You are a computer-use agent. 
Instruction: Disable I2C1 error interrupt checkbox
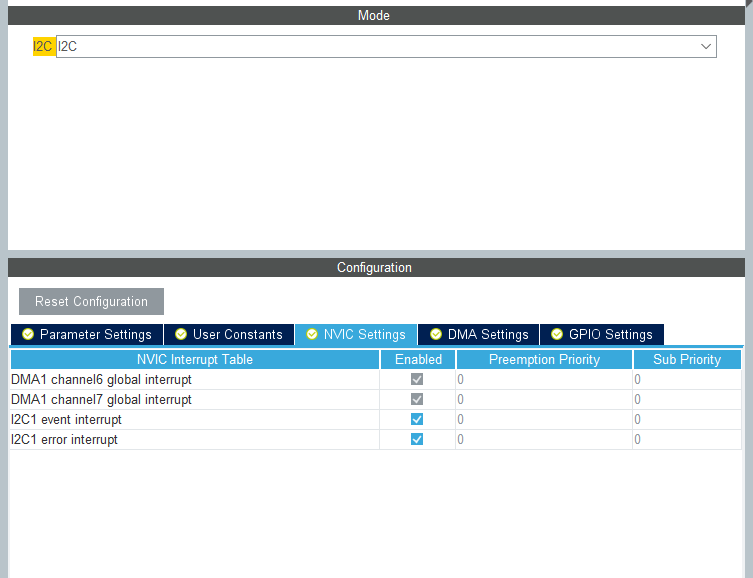(417, 439)
